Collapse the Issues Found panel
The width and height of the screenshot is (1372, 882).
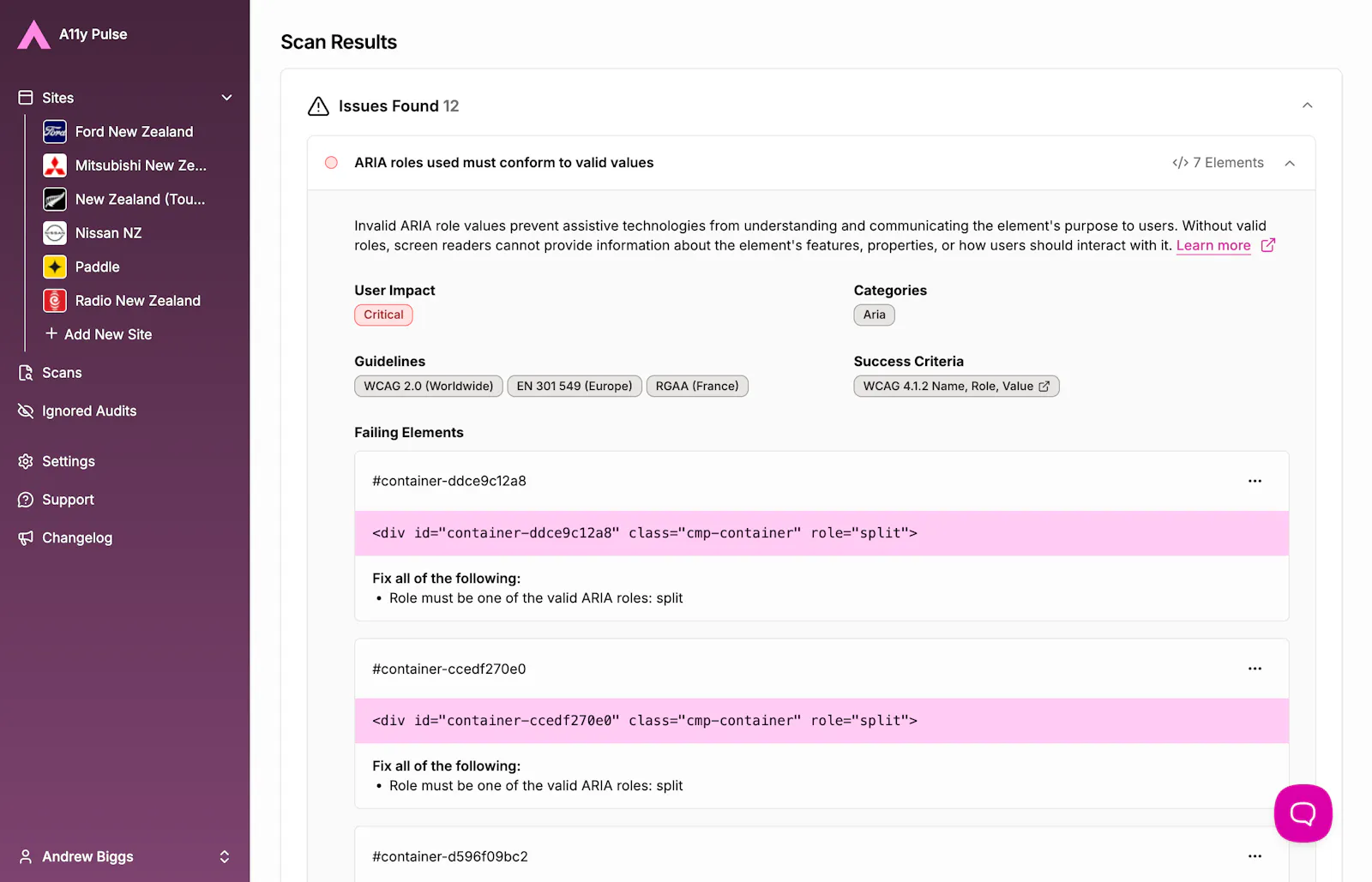(1307, 105)
